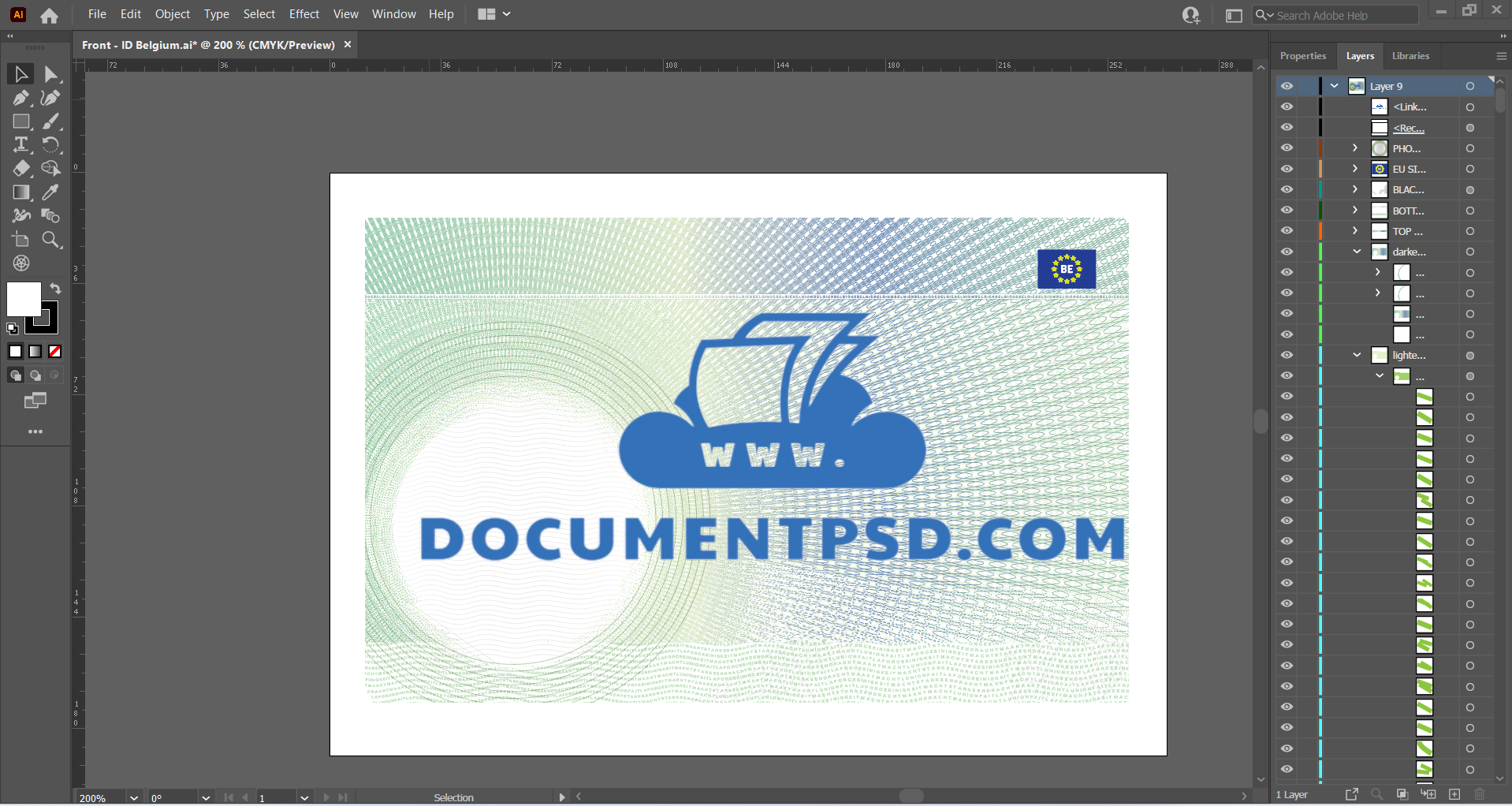Collapse the lighte... sublayer group
The image size is (1512, 806).
click(x=1357, y=355)
